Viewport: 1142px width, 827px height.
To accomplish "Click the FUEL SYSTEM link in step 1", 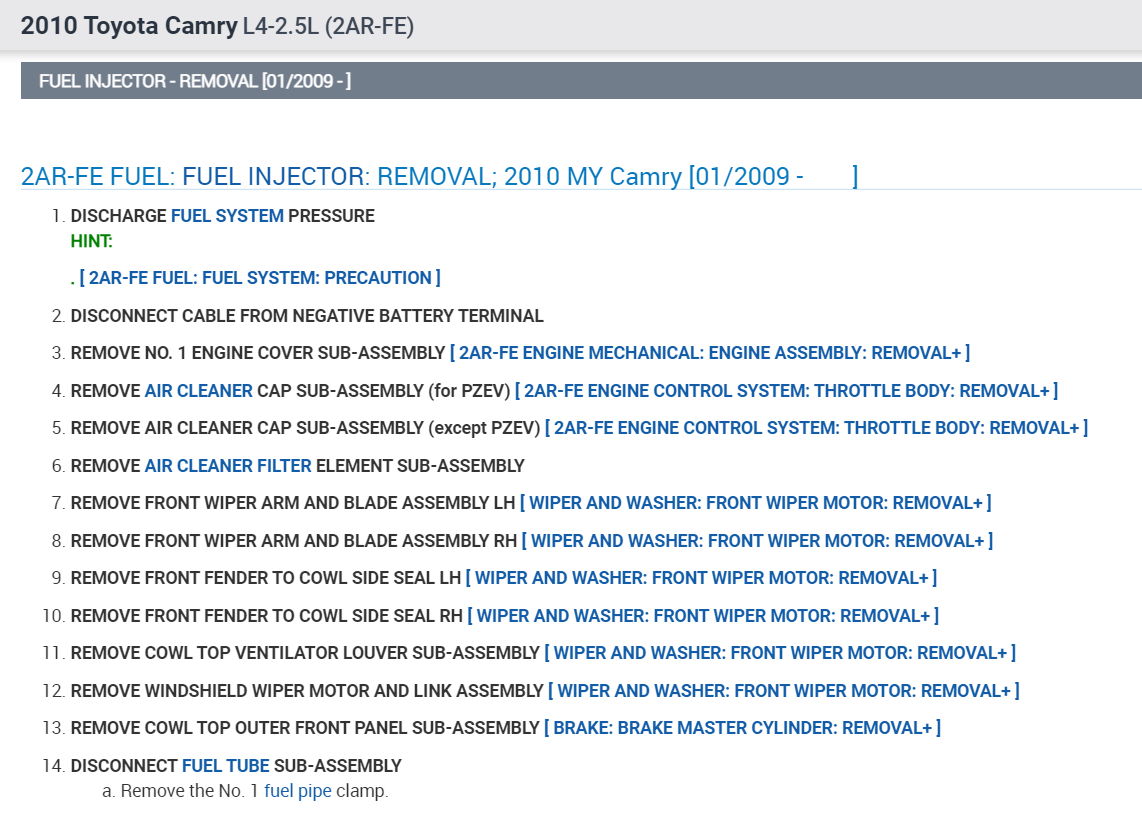I will (x=227, y=216).
